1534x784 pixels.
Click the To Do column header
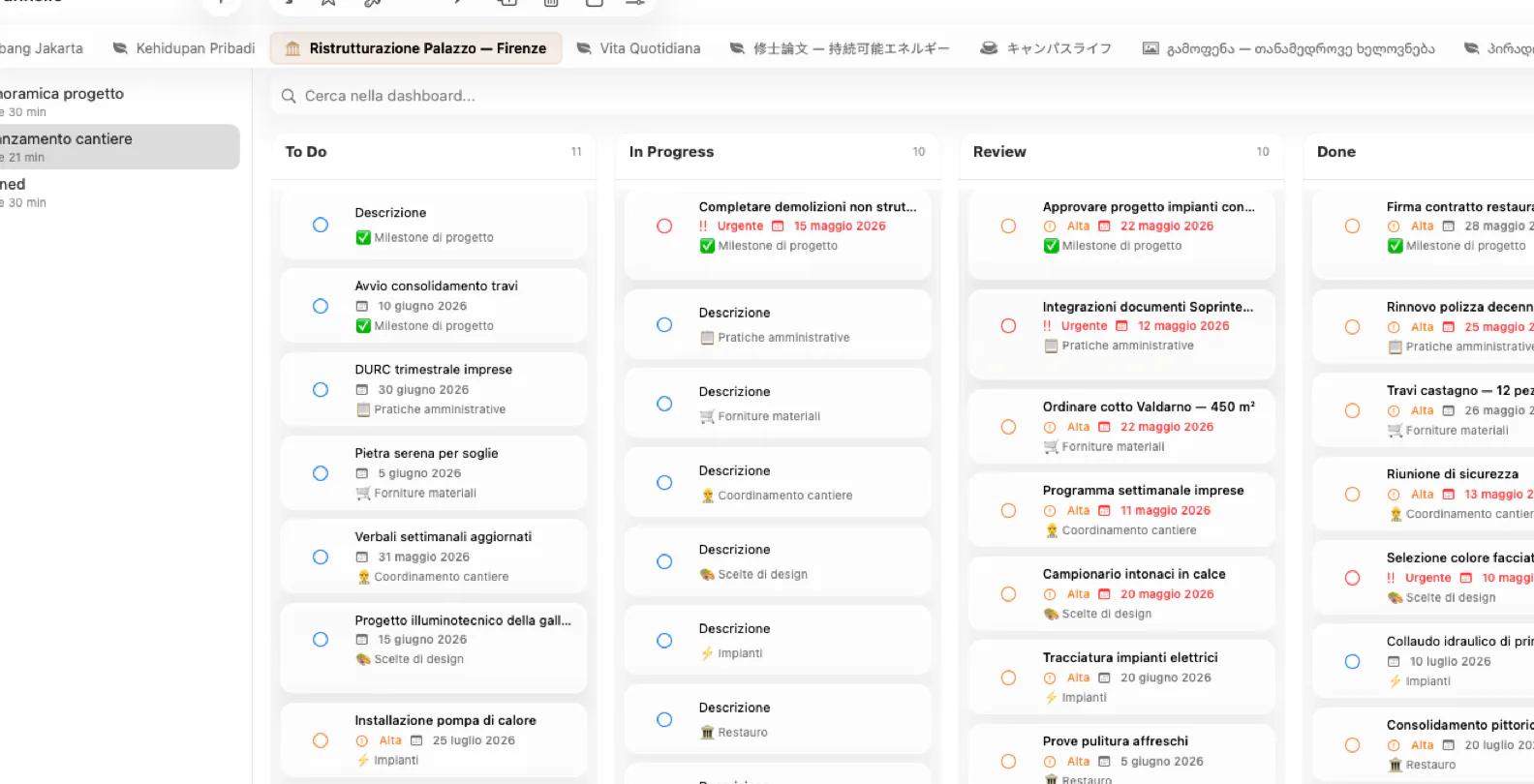click(x=306, y=152)
